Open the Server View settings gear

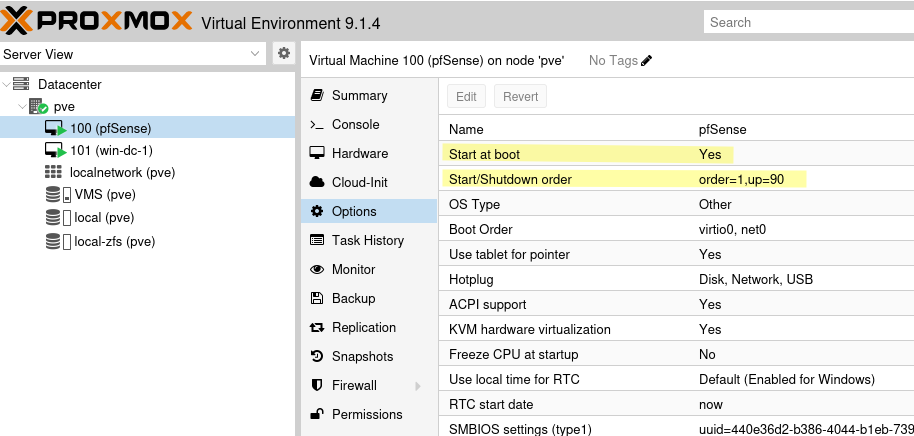[x=284, y=54]
